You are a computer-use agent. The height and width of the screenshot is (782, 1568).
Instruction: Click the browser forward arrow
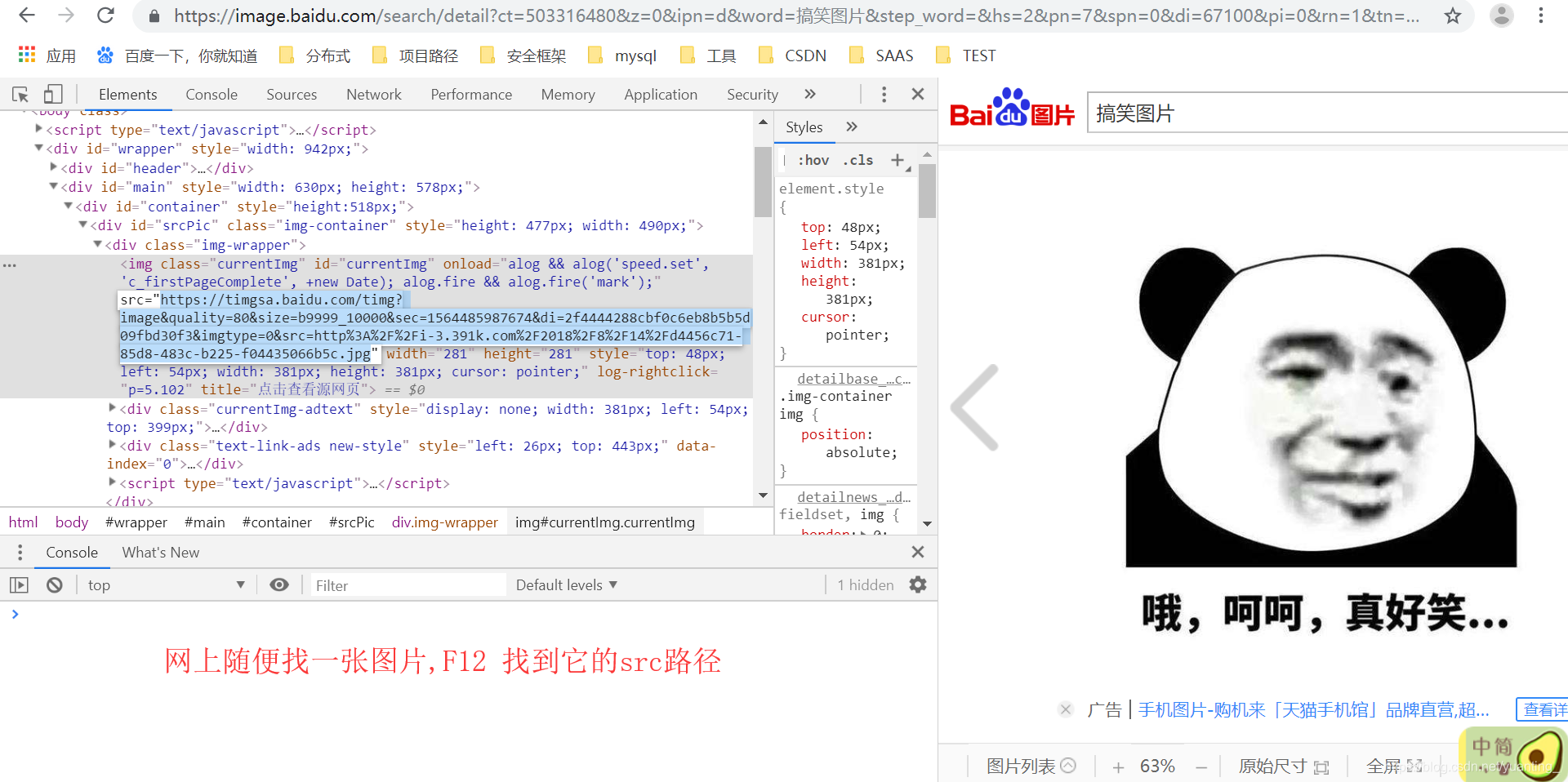[66, 16]
